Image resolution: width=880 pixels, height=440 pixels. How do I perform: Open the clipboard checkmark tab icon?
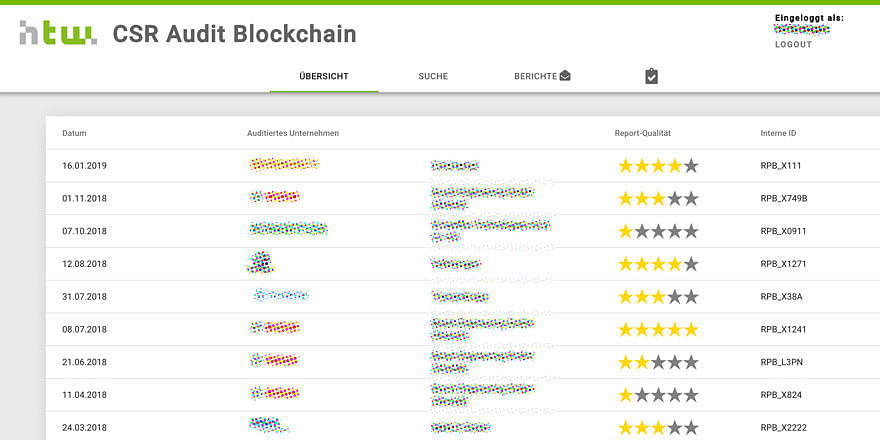[651, 76]
